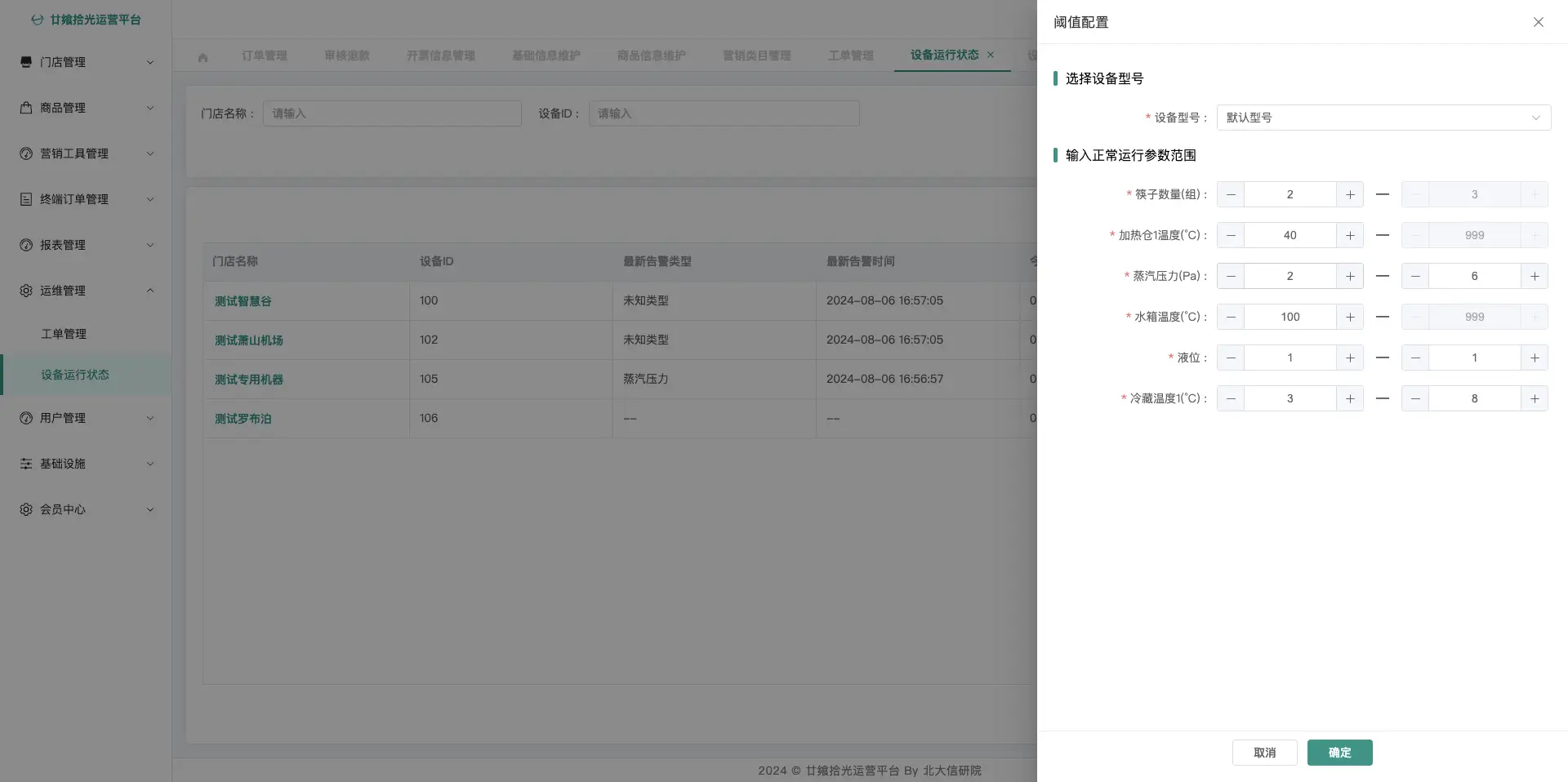Open store link 测试萧山机场
Viewport: 1568px width, 782px height.
tap(249, 340)
